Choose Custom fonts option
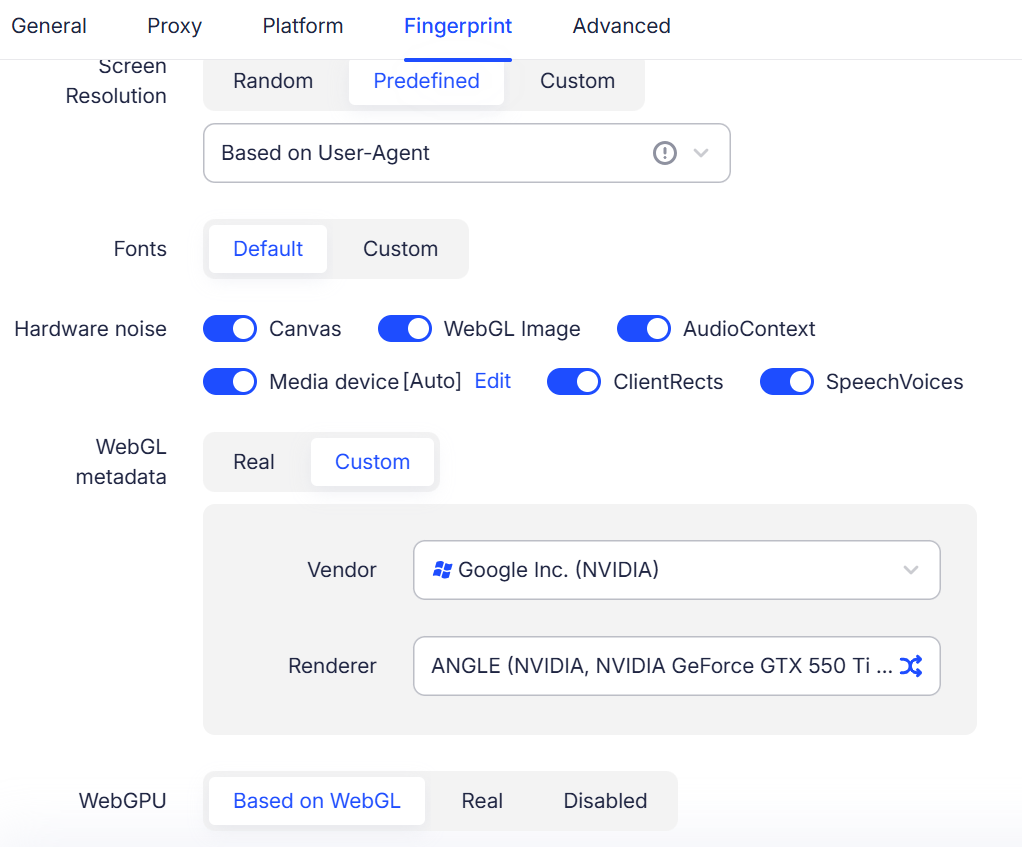1022x847 pixels. [x=400, y=249]
